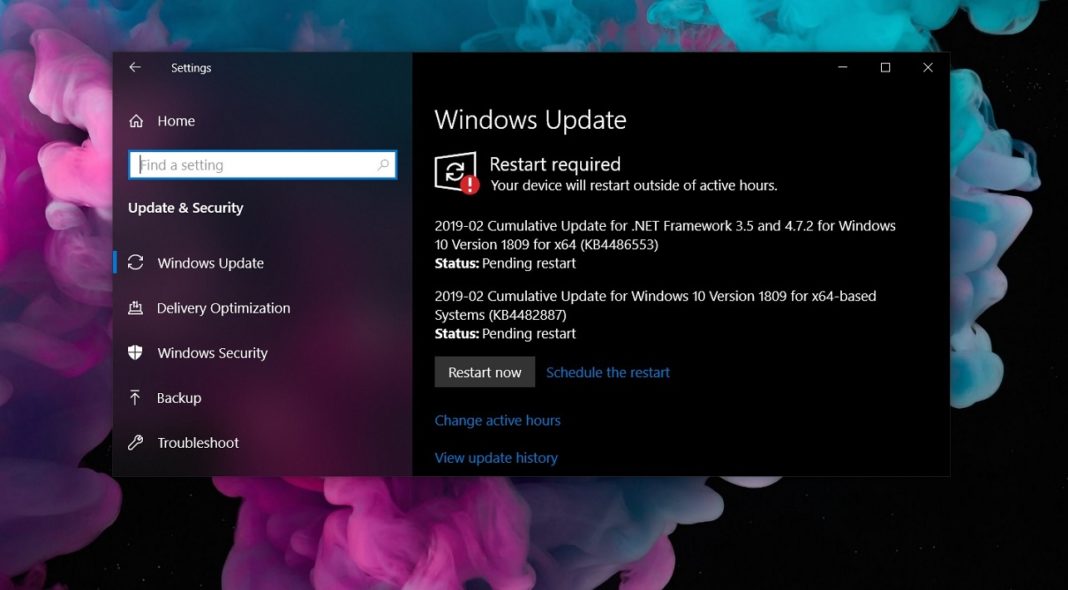Screen dimensions: 1068x590
Task: Open Change active hours
Action: (497, 420)
